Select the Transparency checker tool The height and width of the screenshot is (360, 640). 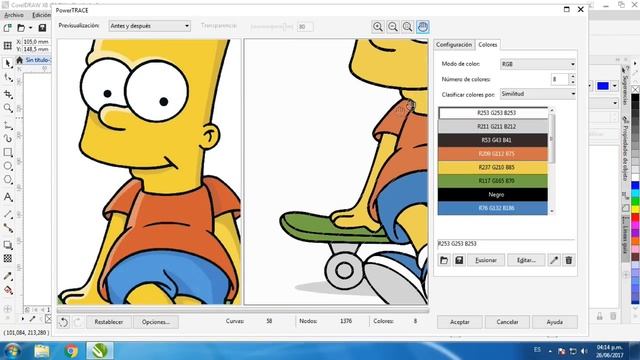(x=8, y=259)
